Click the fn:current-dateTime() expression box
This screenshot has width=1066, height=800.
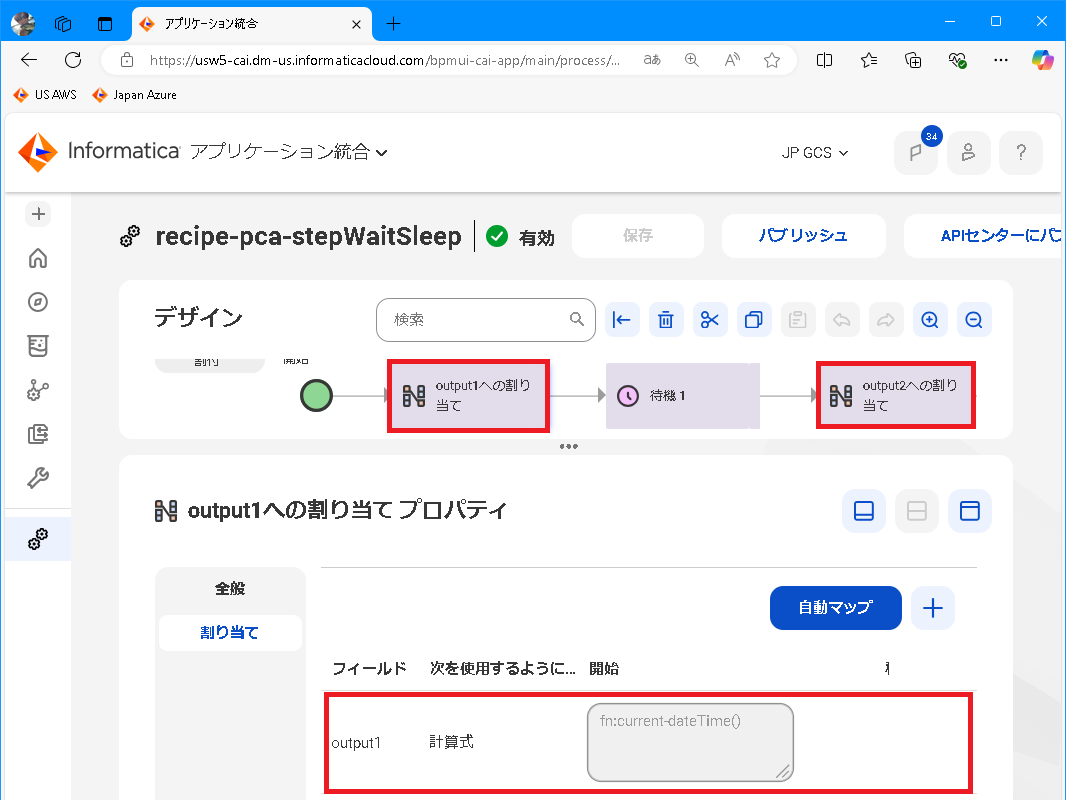point(690,742)
